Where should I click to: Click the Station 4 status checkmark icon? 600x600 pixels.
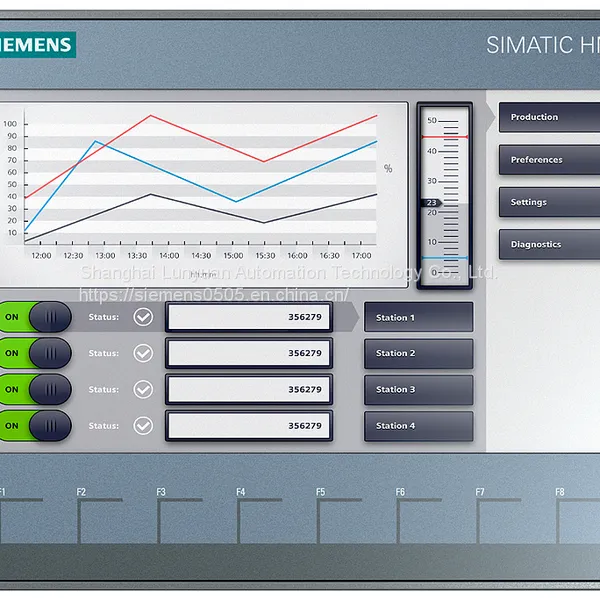click(143, 426)
